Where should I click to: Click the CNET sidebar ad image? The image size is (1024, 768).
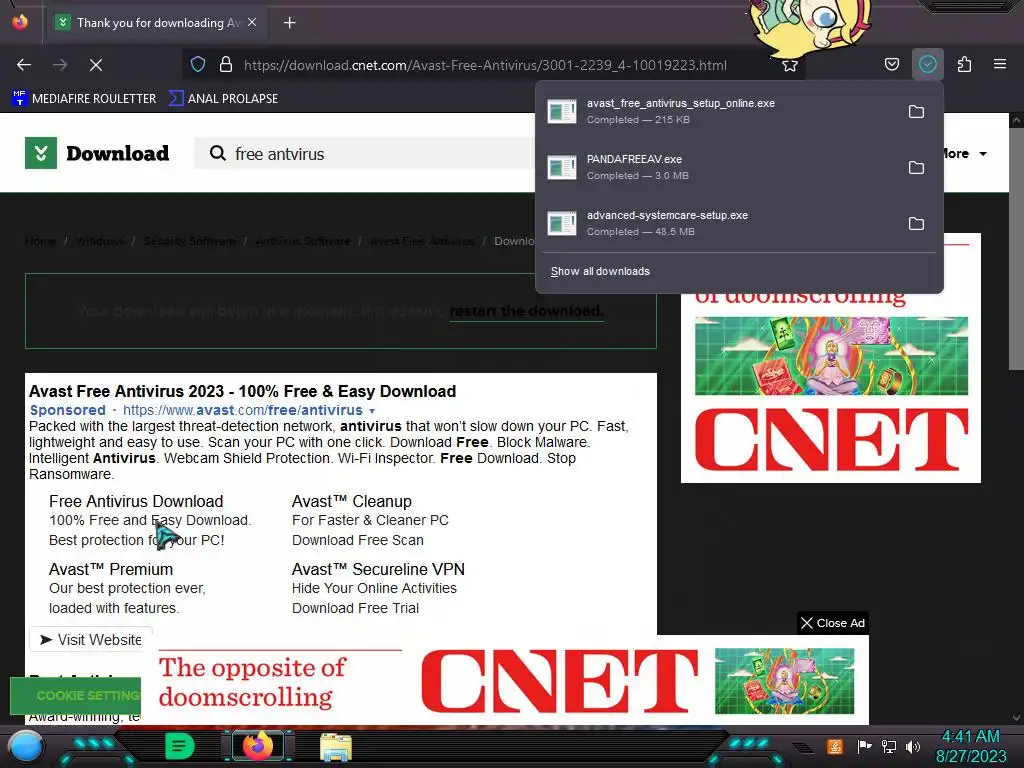tap(831, 389)
